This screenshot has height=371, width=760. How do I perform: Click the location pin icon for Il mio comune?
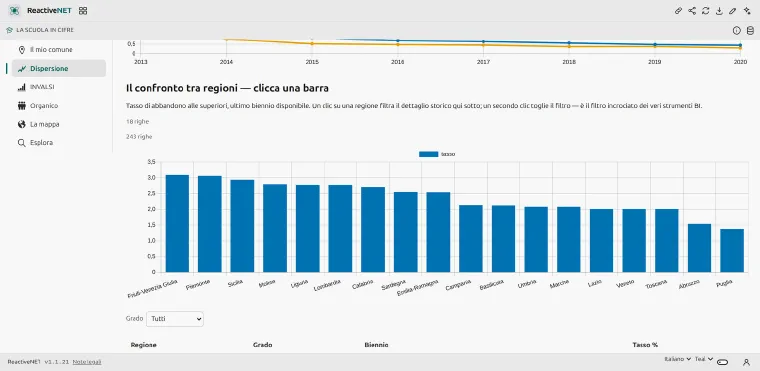21,50
